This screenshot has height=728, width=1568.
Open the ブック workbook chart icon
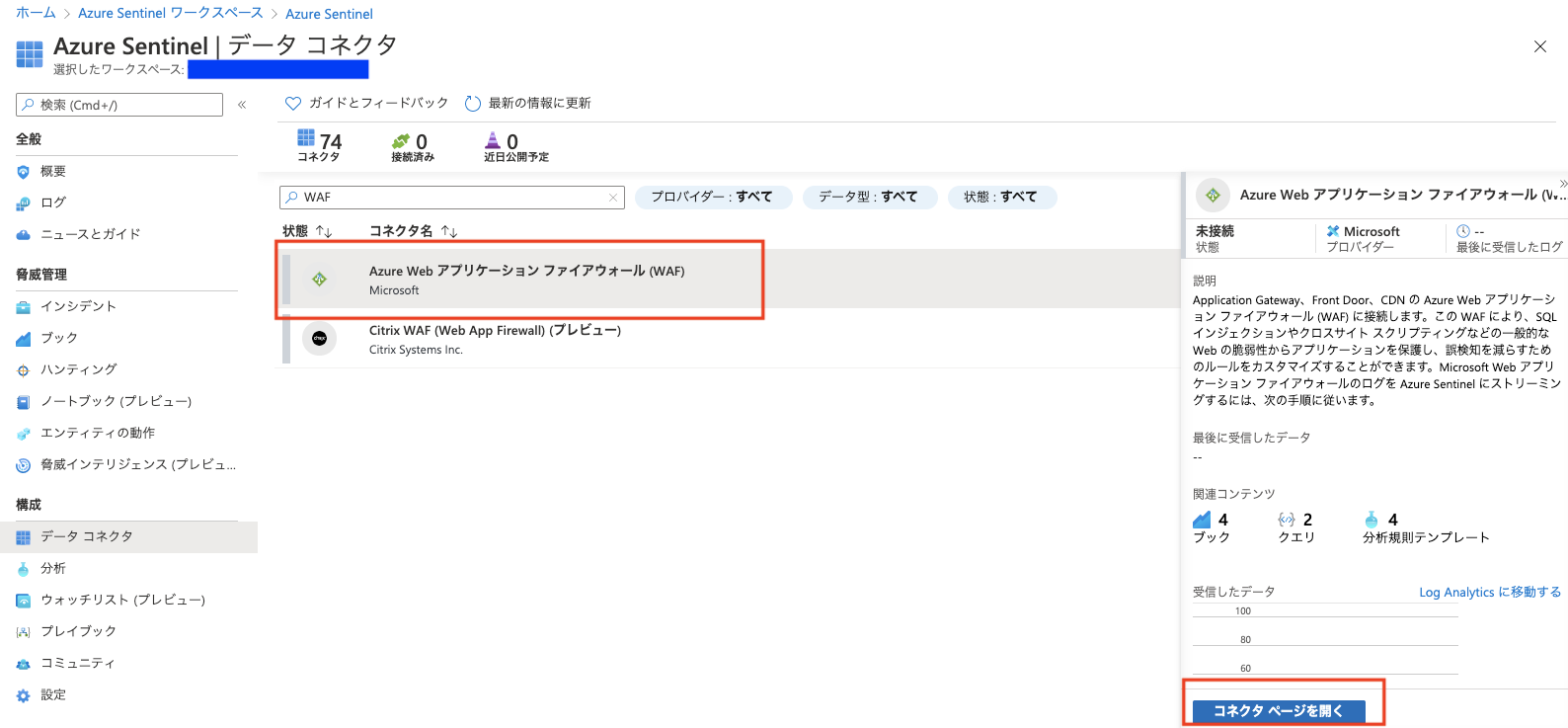tap(24, 339)
